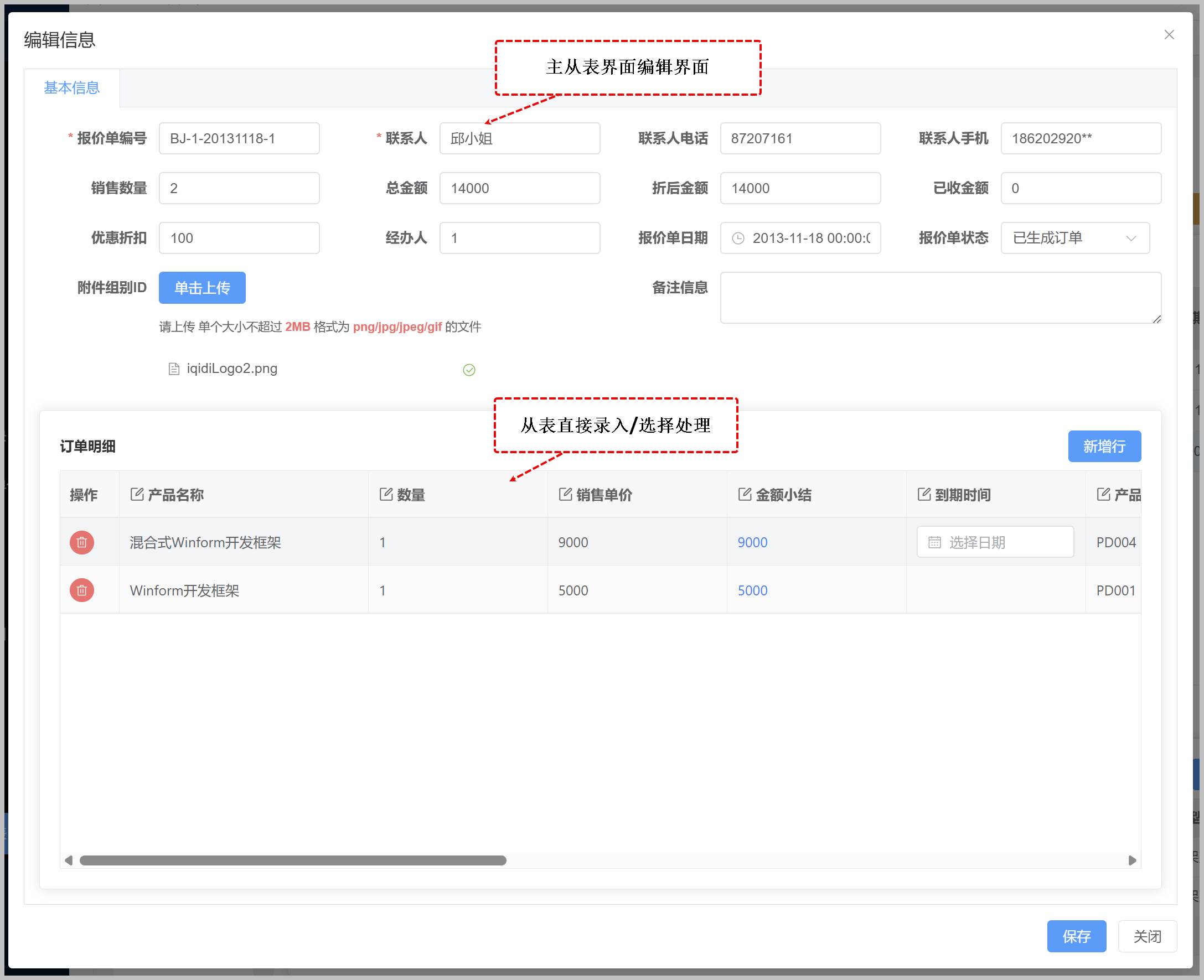The image size is (1204, 980).
Task: Click the 关闭 button
Action: tap(1147, 936)
